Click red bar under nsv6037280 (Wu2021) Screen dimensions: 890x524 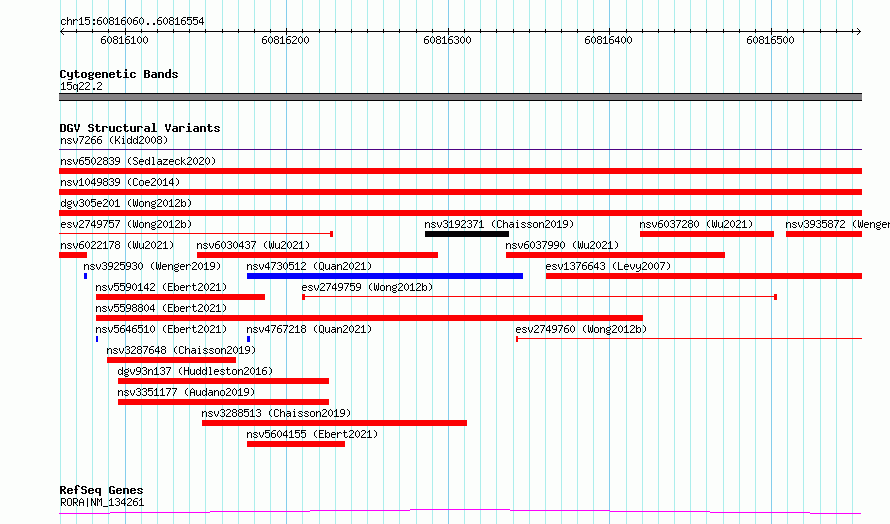tap(707, 234)
